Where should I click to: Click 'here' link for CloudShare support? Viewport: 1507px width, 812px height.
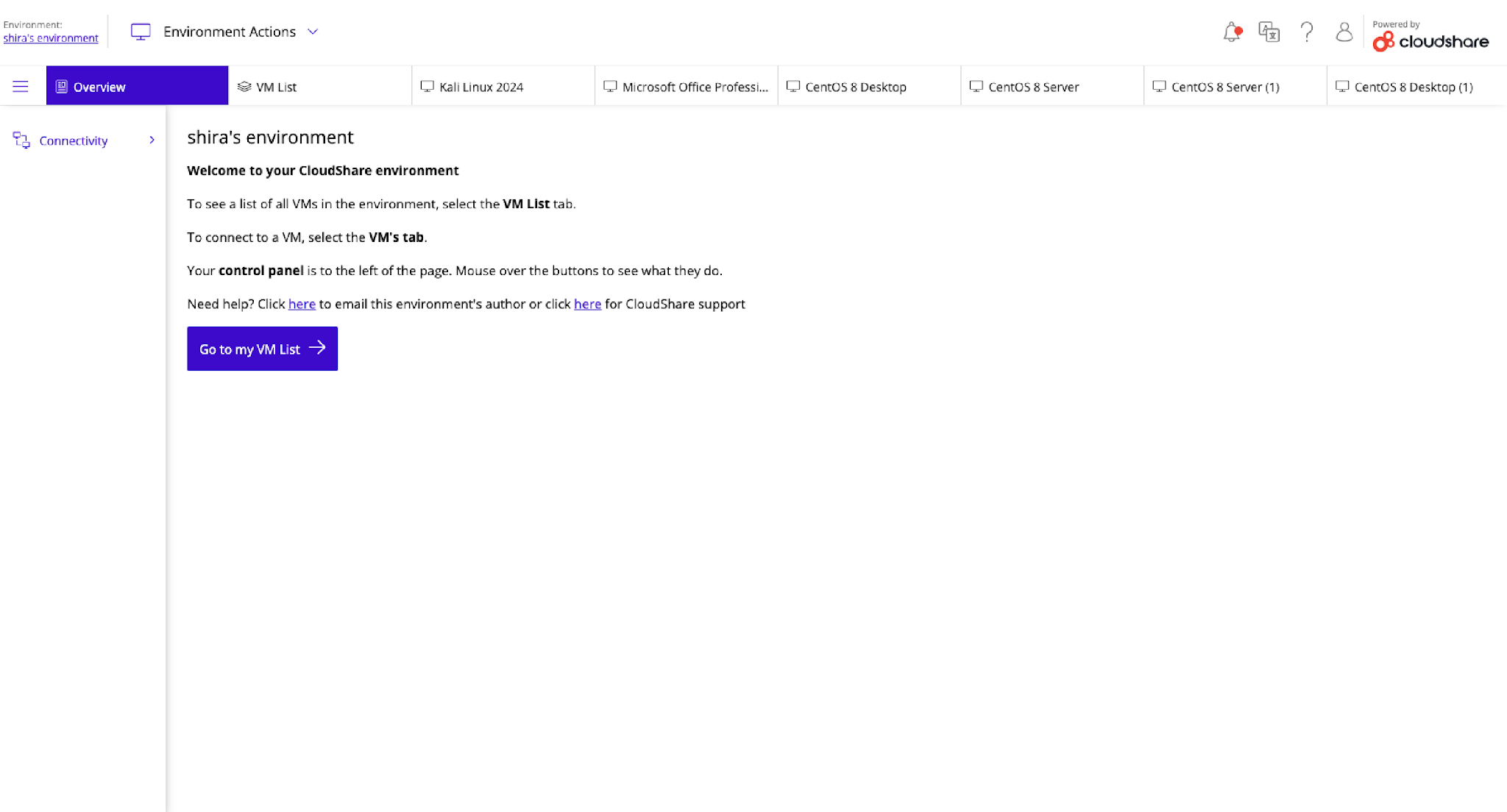587,304
